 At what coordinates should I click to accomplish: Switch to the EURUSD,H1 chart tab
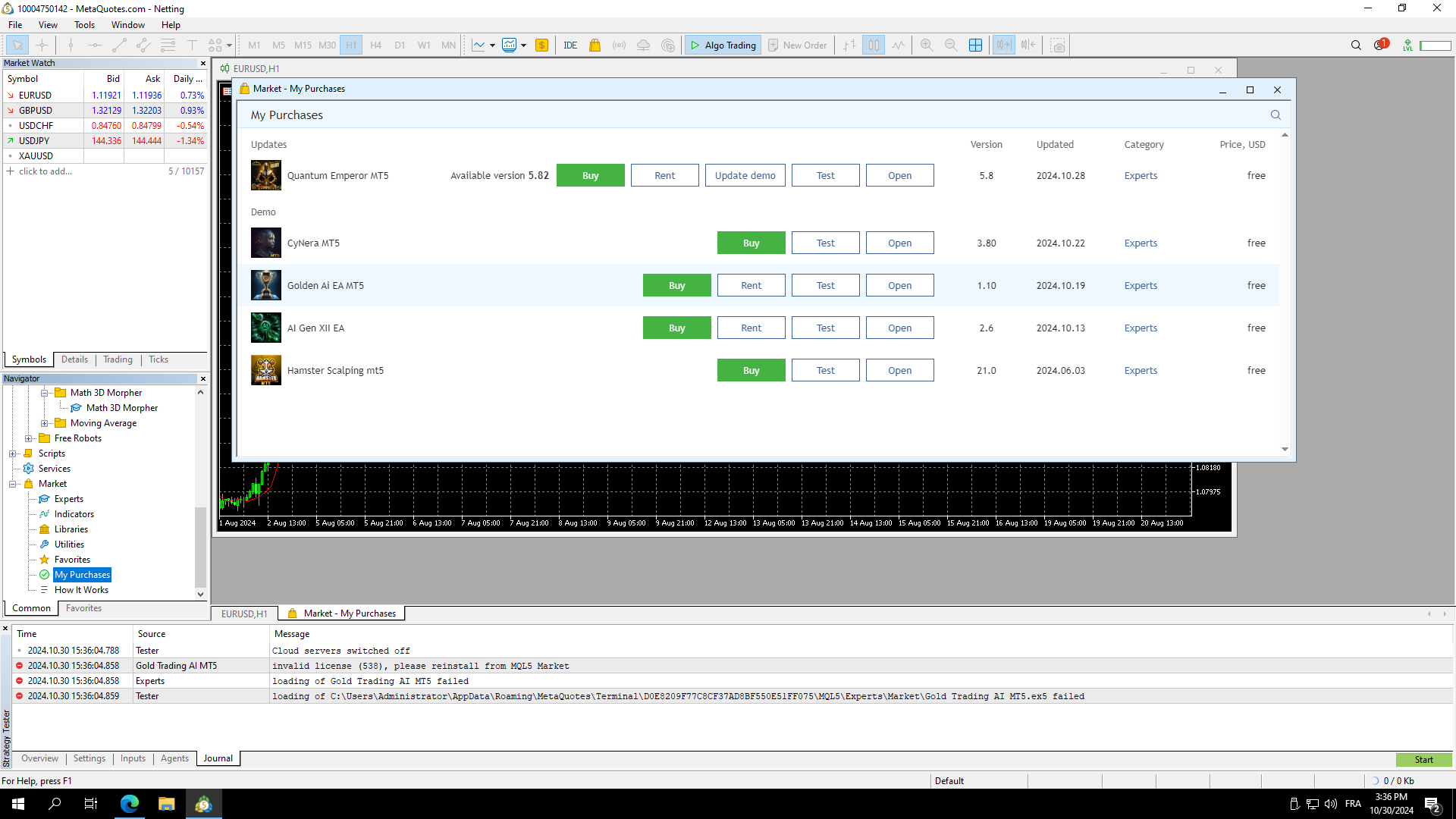tap(244, 613)
